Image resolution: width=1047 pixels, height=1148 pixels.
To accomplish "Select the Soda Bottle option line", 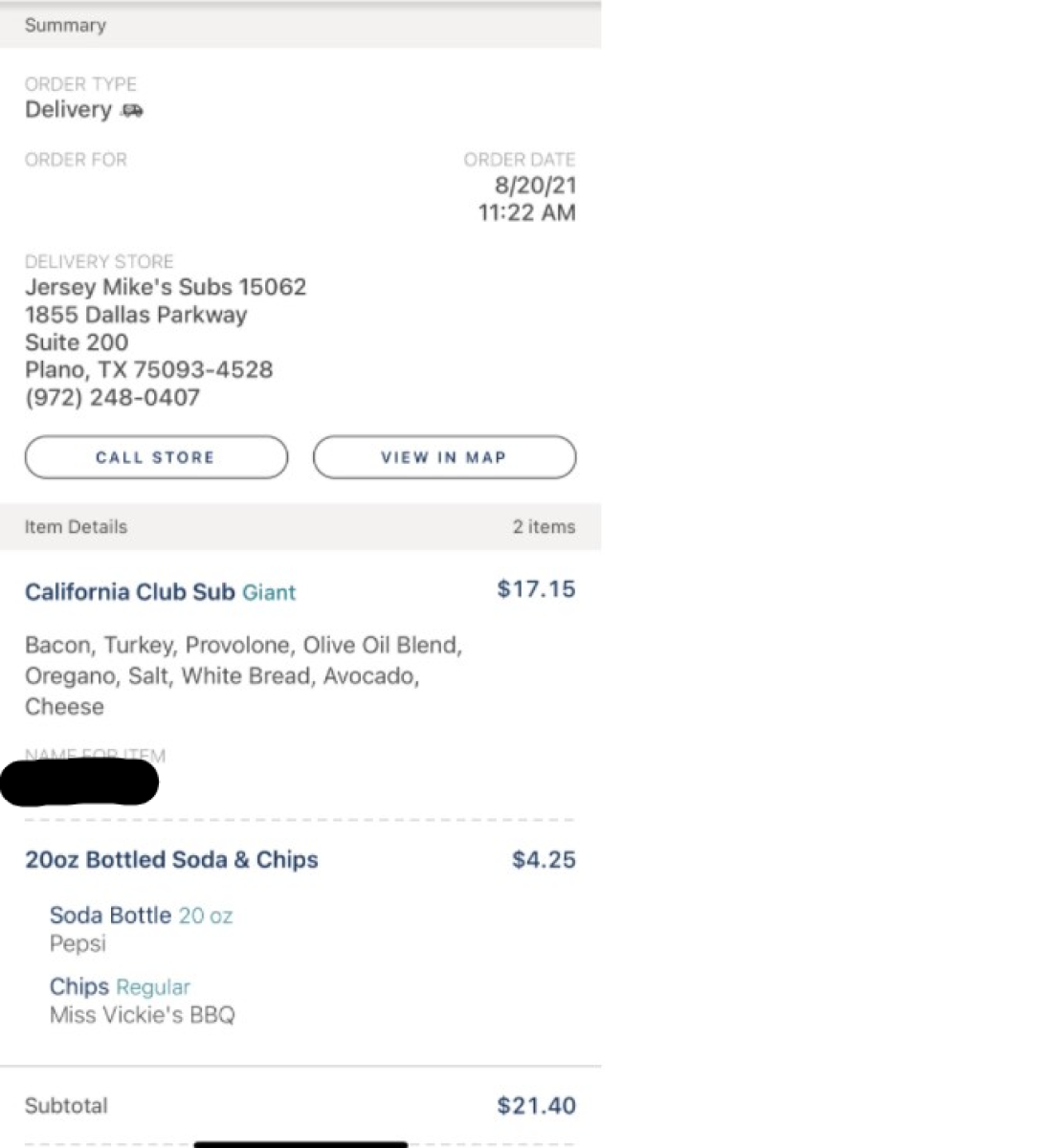I will coord(142,916).
